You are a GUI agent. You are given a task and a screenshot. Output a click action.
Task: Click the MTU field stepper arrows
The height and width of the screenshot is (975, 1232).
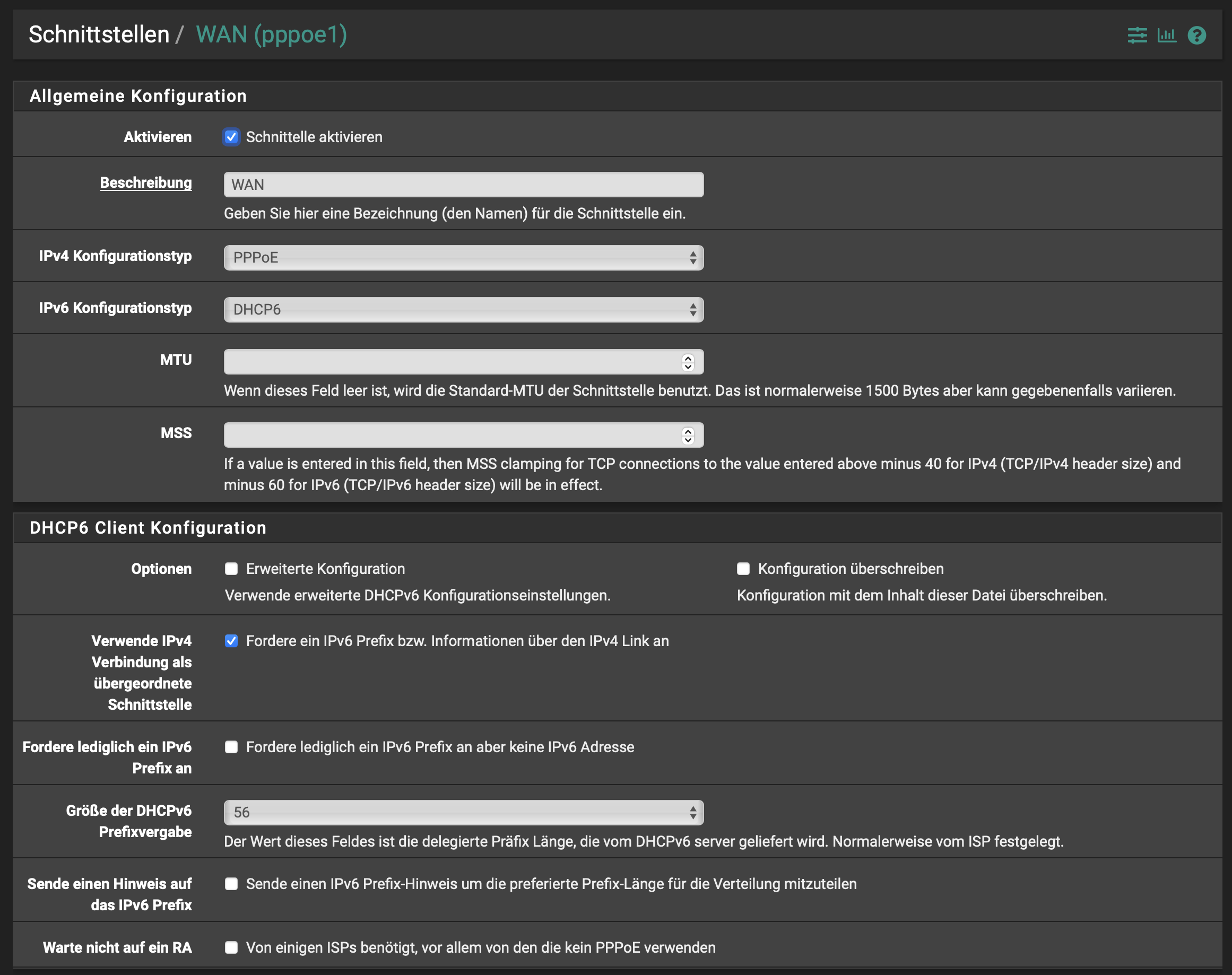point(688,362)
